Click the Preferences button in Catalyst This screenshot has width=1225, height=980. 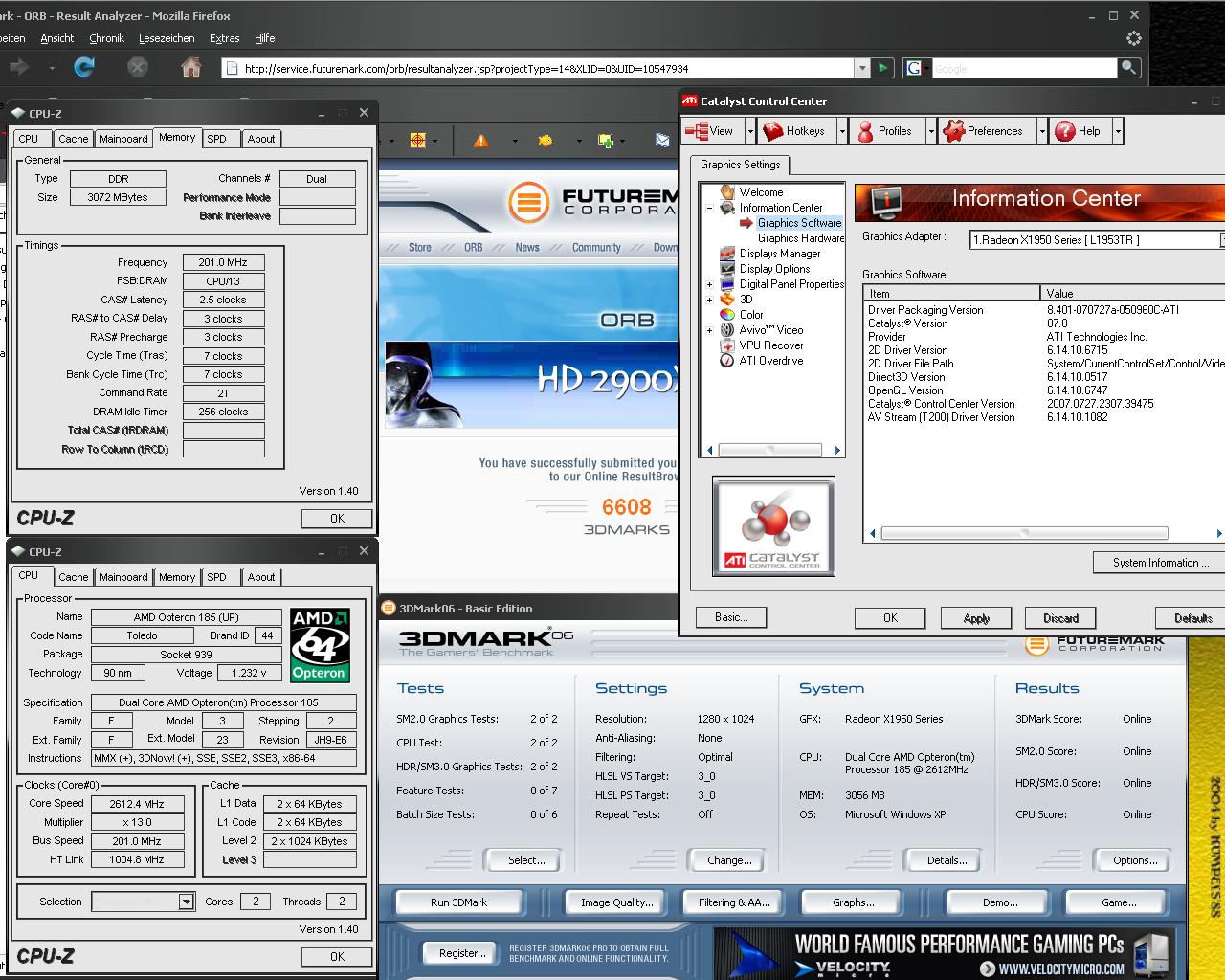tap(987, 131)
